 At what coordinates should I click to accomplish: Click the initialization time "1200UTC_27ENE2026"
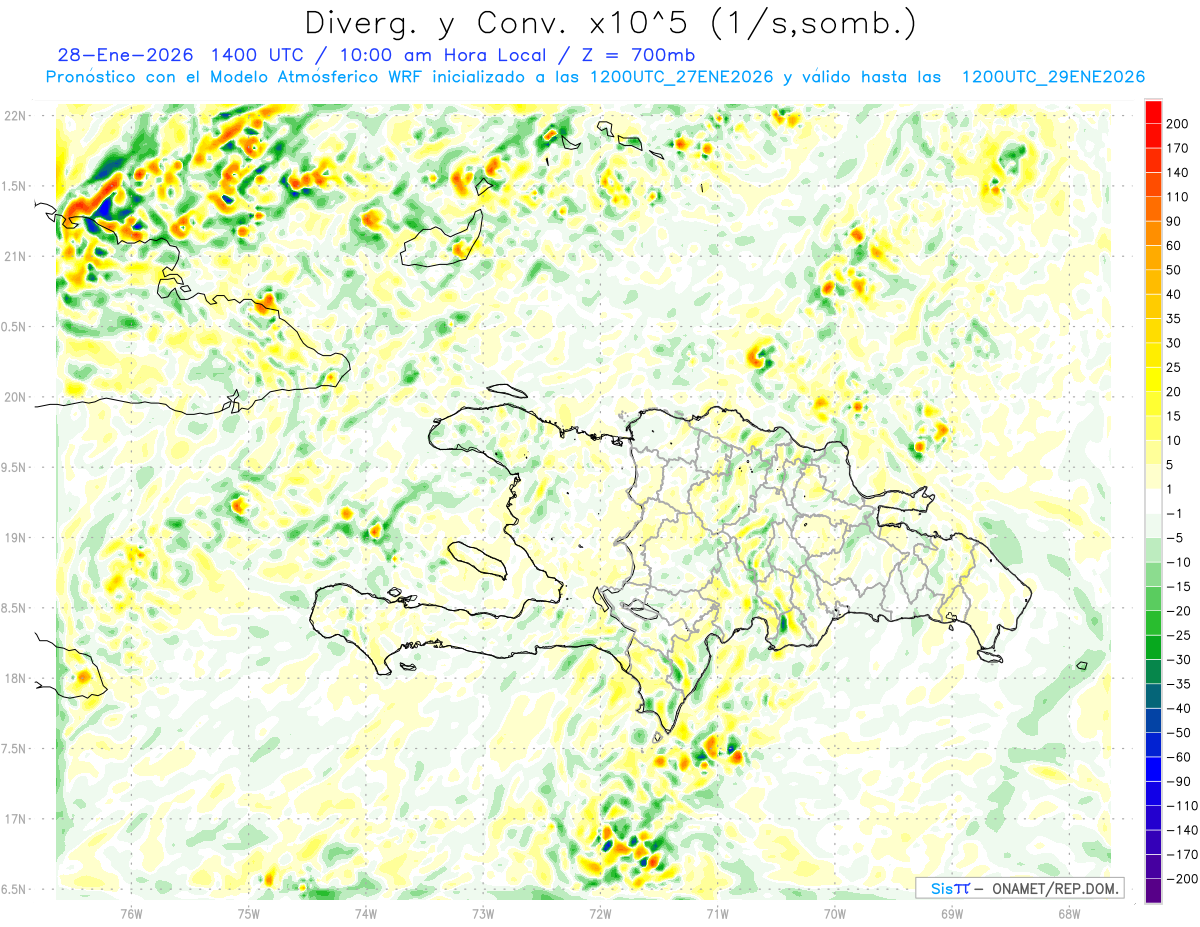coord(683,77)
